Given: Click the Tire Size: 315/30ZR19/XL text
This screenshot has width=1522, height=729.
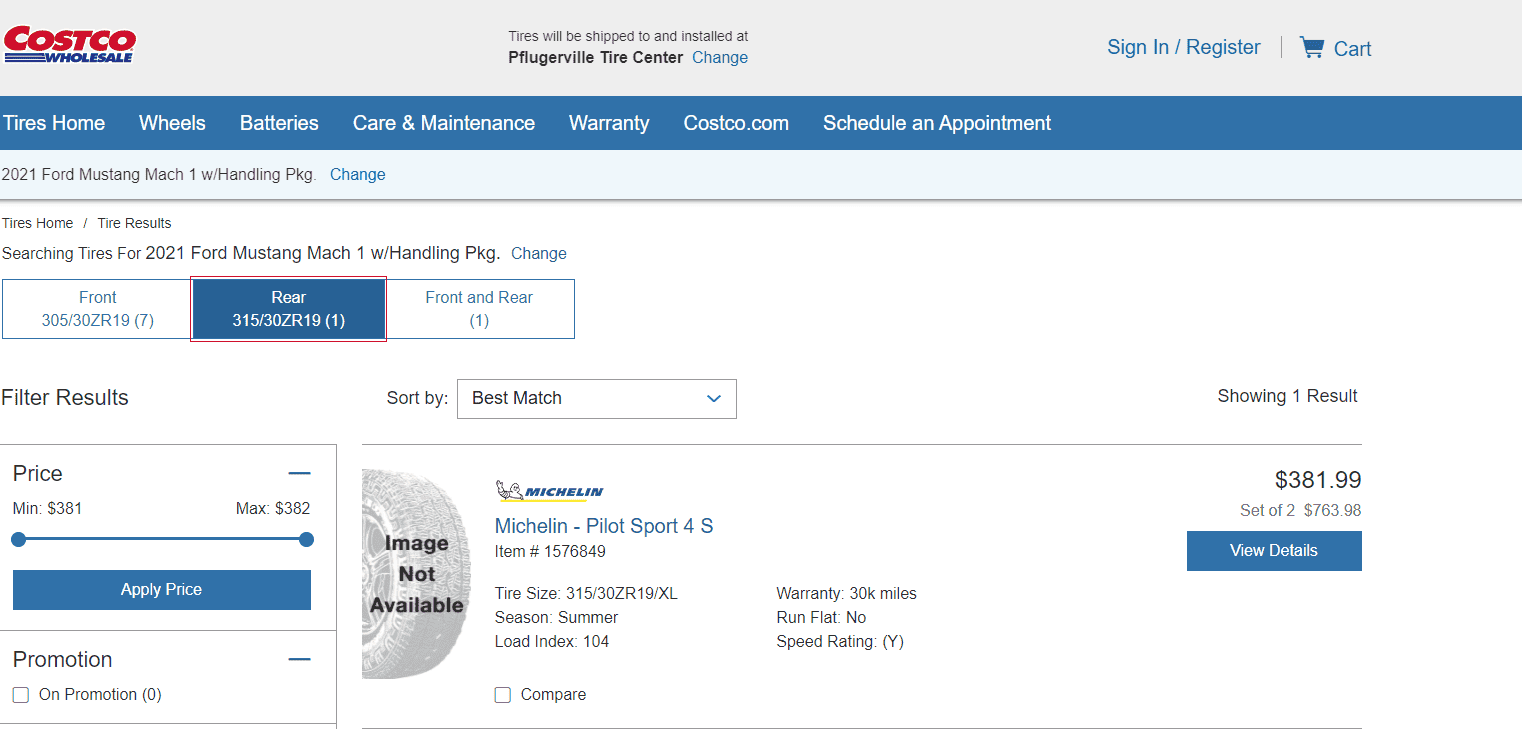Looking at the screenshot, I should [586, 594].
